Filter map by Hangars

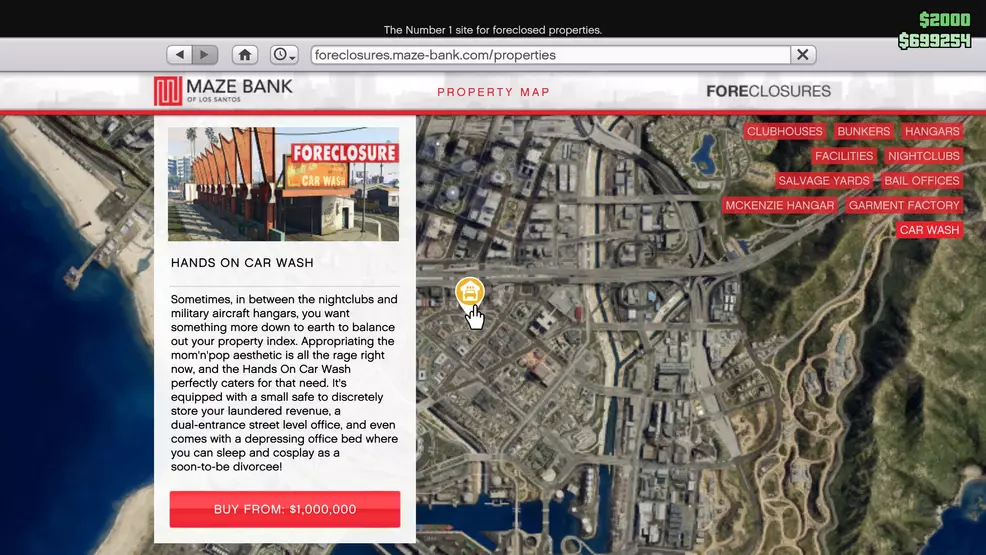pyautogui.click(x=932, y=131)
